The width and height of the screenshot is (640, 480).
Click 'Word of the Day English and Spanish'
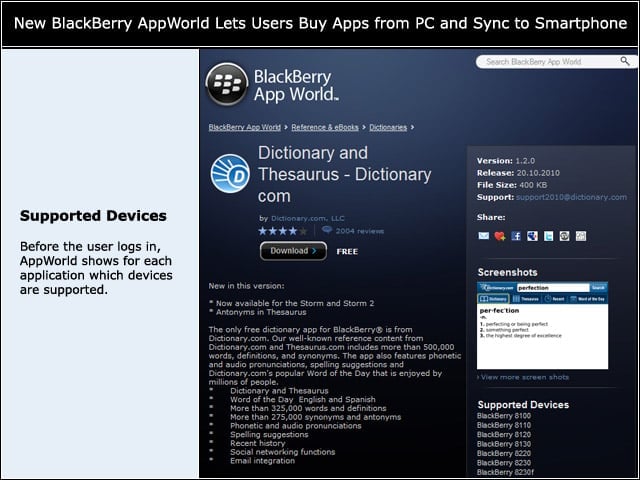(x=303, y=400)
